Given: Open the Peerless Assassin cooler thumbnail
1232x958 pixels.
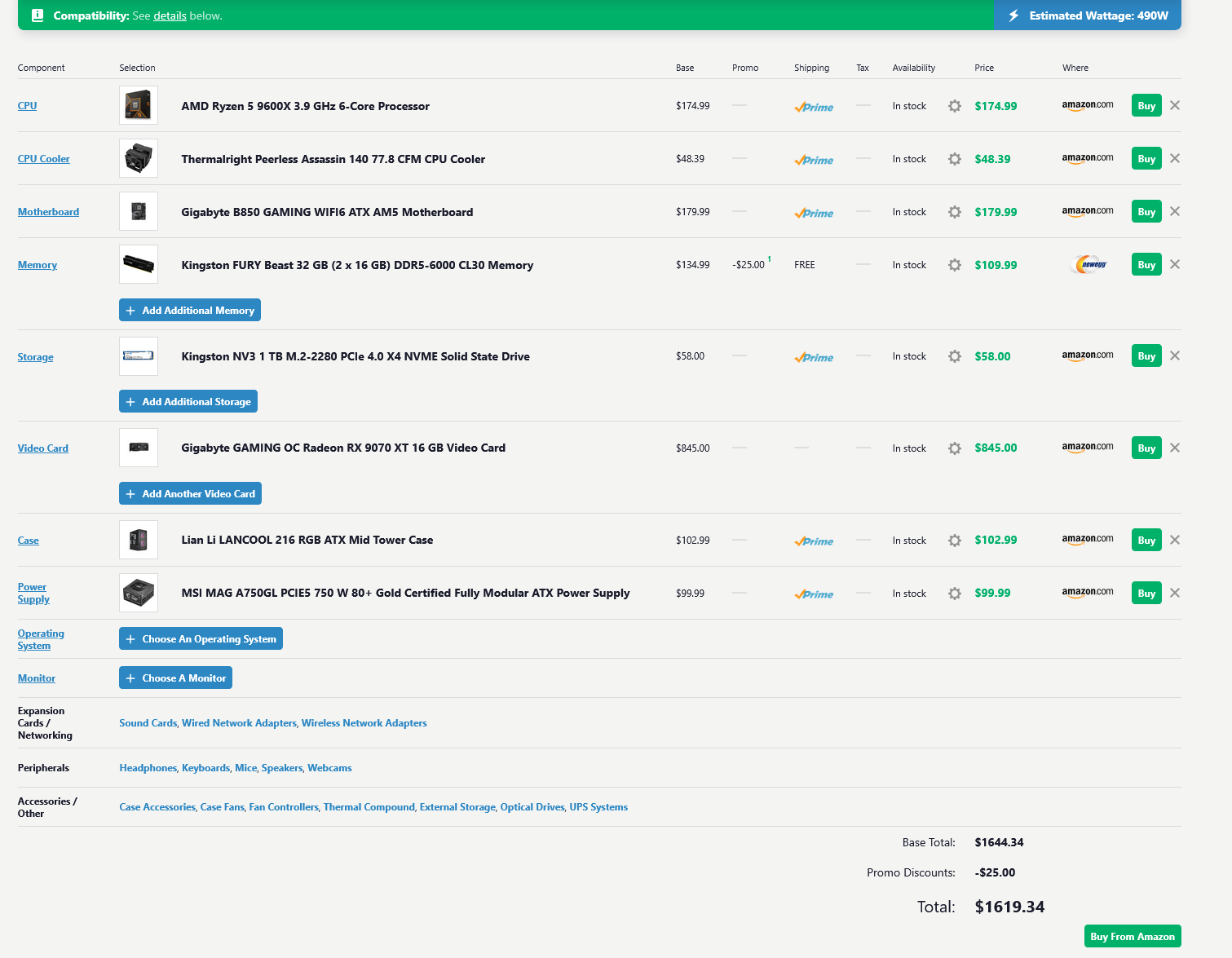Looking at the screenshot, I should click(139, 158).
